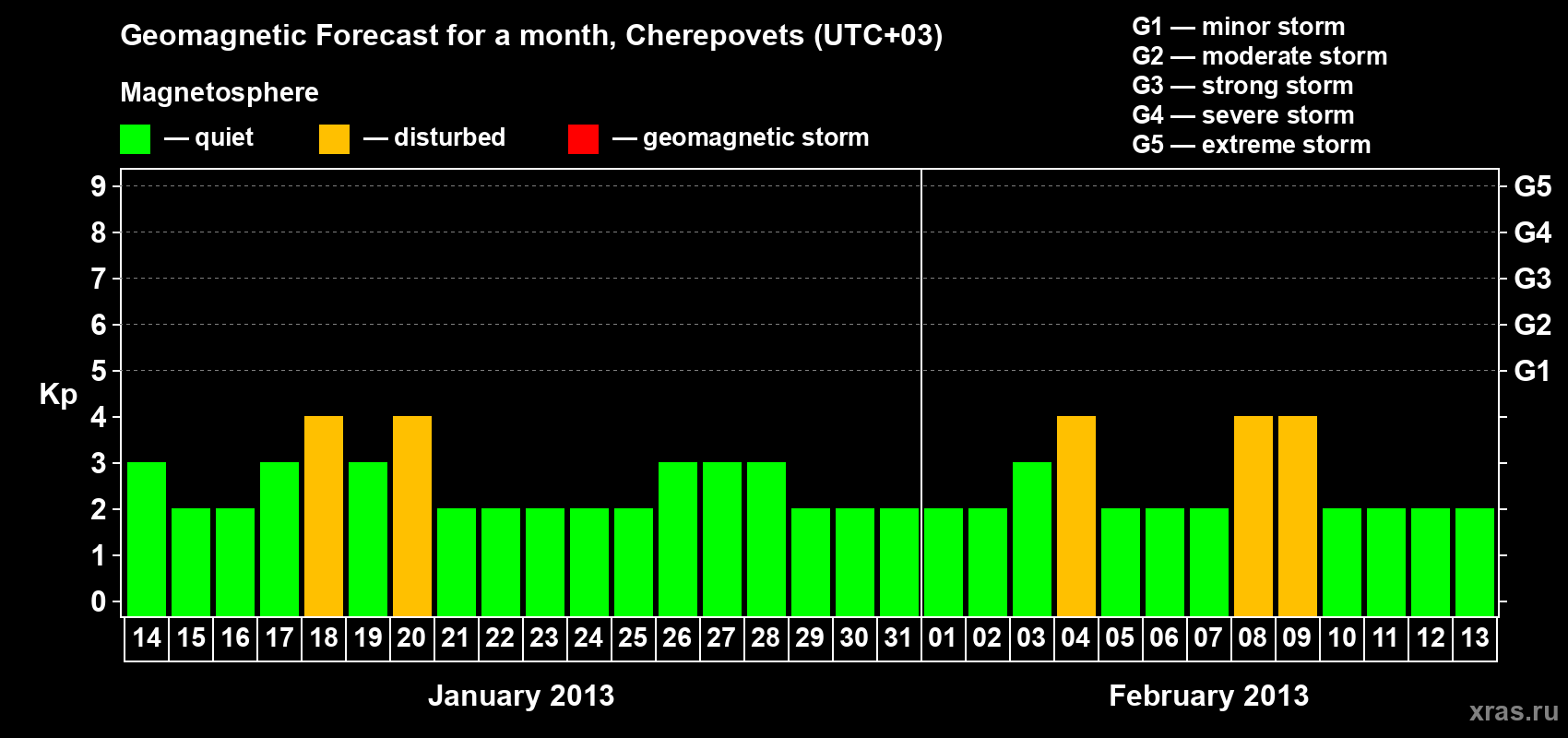The width and height of the screenshot is (1568, 738).
Task: Click date label 12 on the axis
Action: 1431,638
